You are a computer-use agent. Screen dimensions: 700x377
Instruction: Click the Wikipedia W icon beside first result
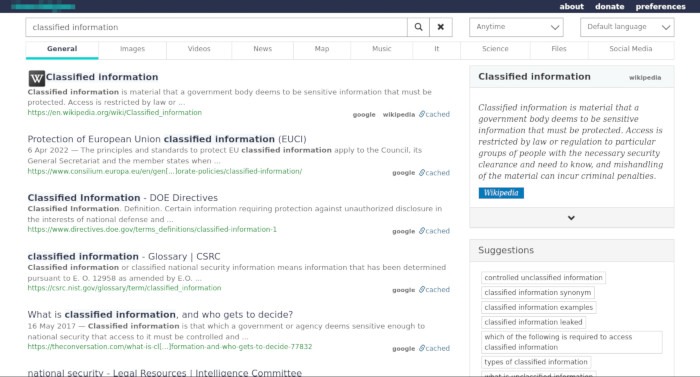tap(37, 79)
